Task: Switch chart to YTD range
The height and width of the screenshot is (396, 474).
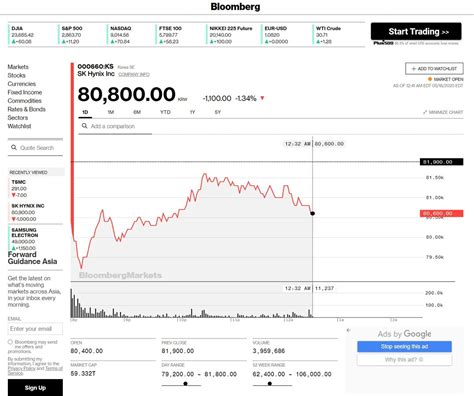Action: click(x=165, y=112)
